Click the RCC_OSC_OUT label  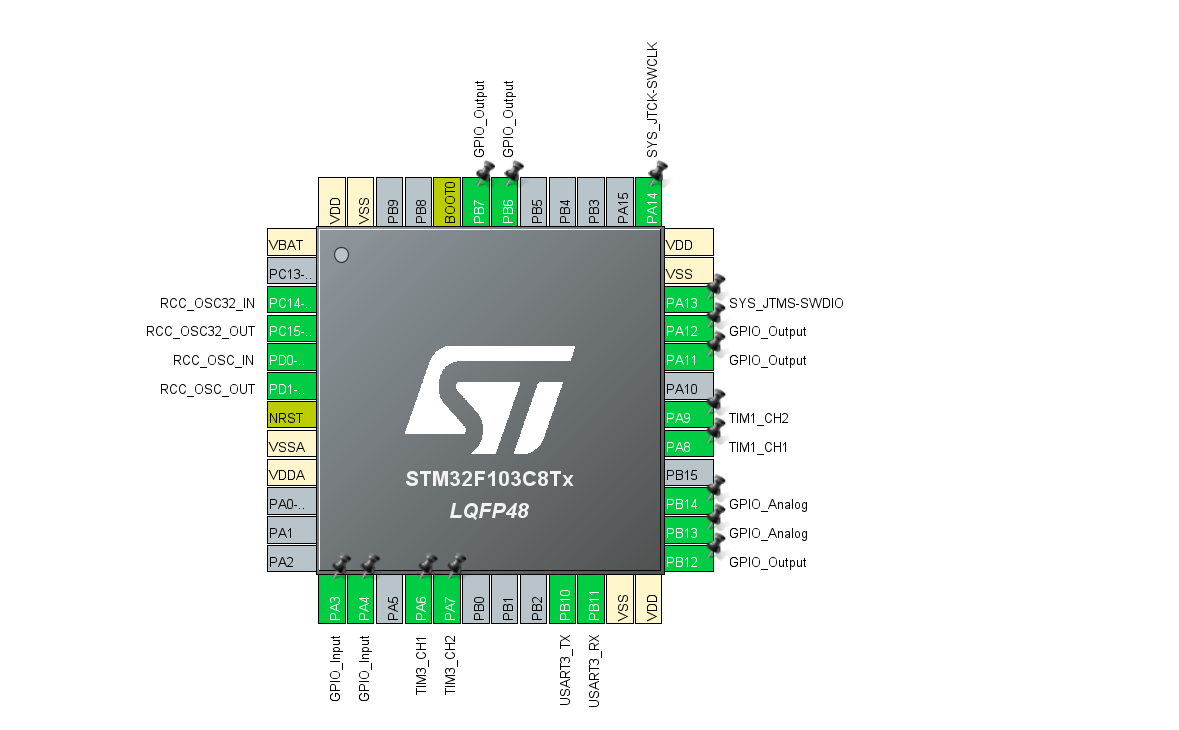coord(208,389)
